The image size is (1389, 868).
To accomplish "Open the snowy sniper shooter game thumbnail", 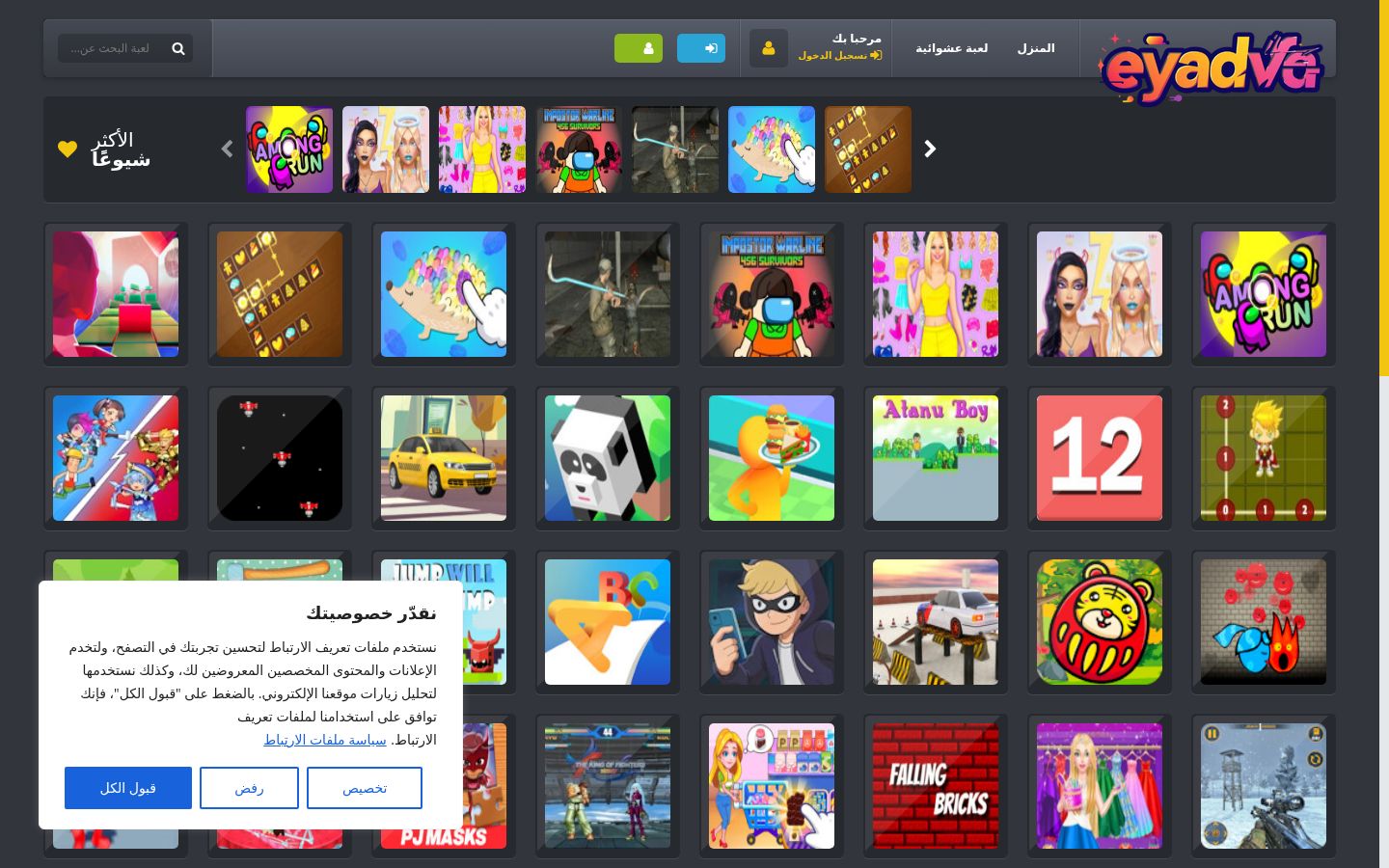I will (1264, 786).
